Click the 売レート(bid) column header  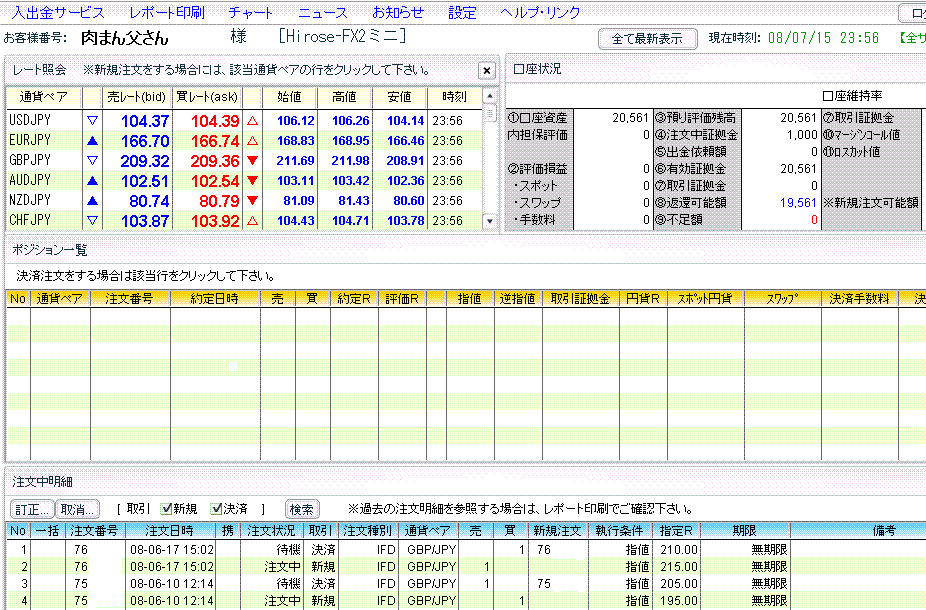136,97
